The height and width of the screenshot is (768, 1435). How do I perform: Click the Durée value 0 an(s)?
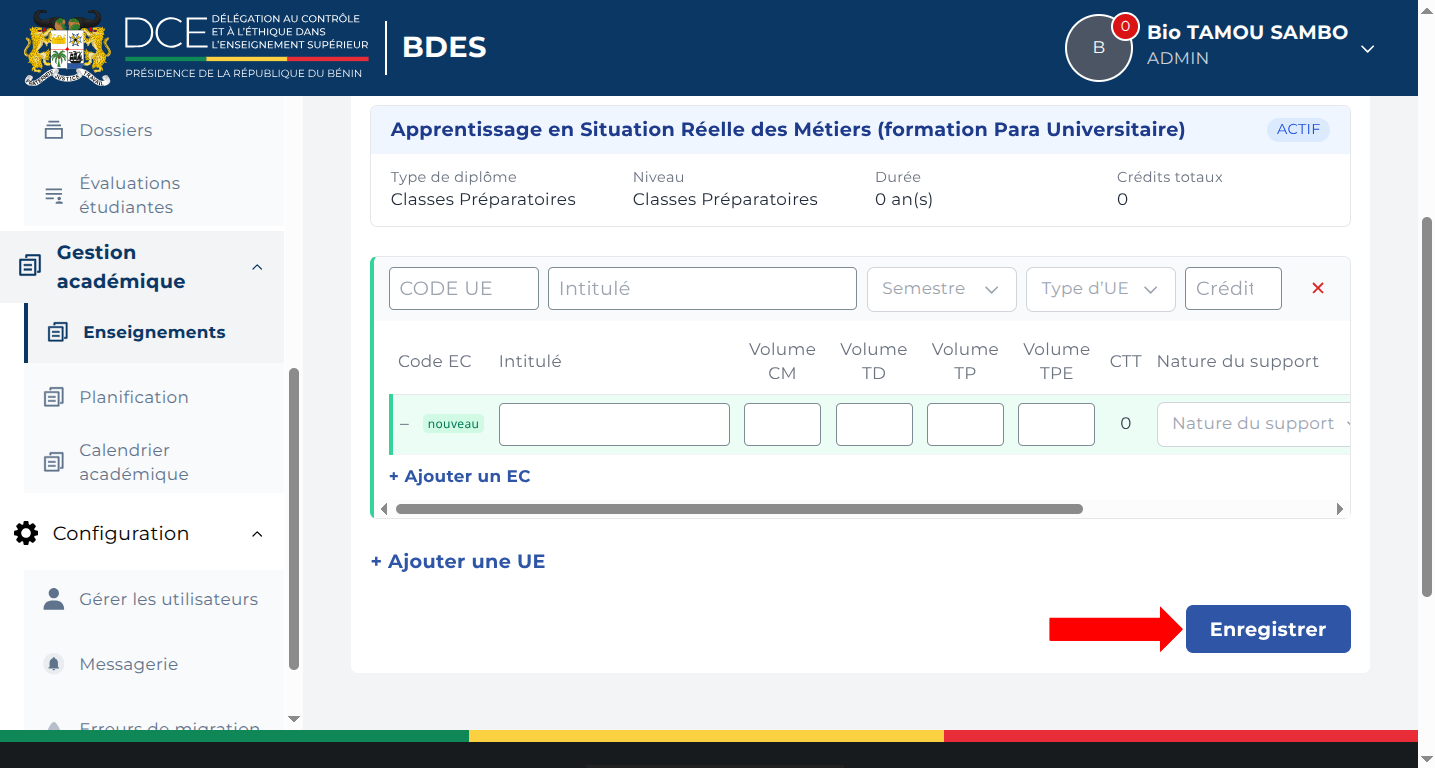904,199
